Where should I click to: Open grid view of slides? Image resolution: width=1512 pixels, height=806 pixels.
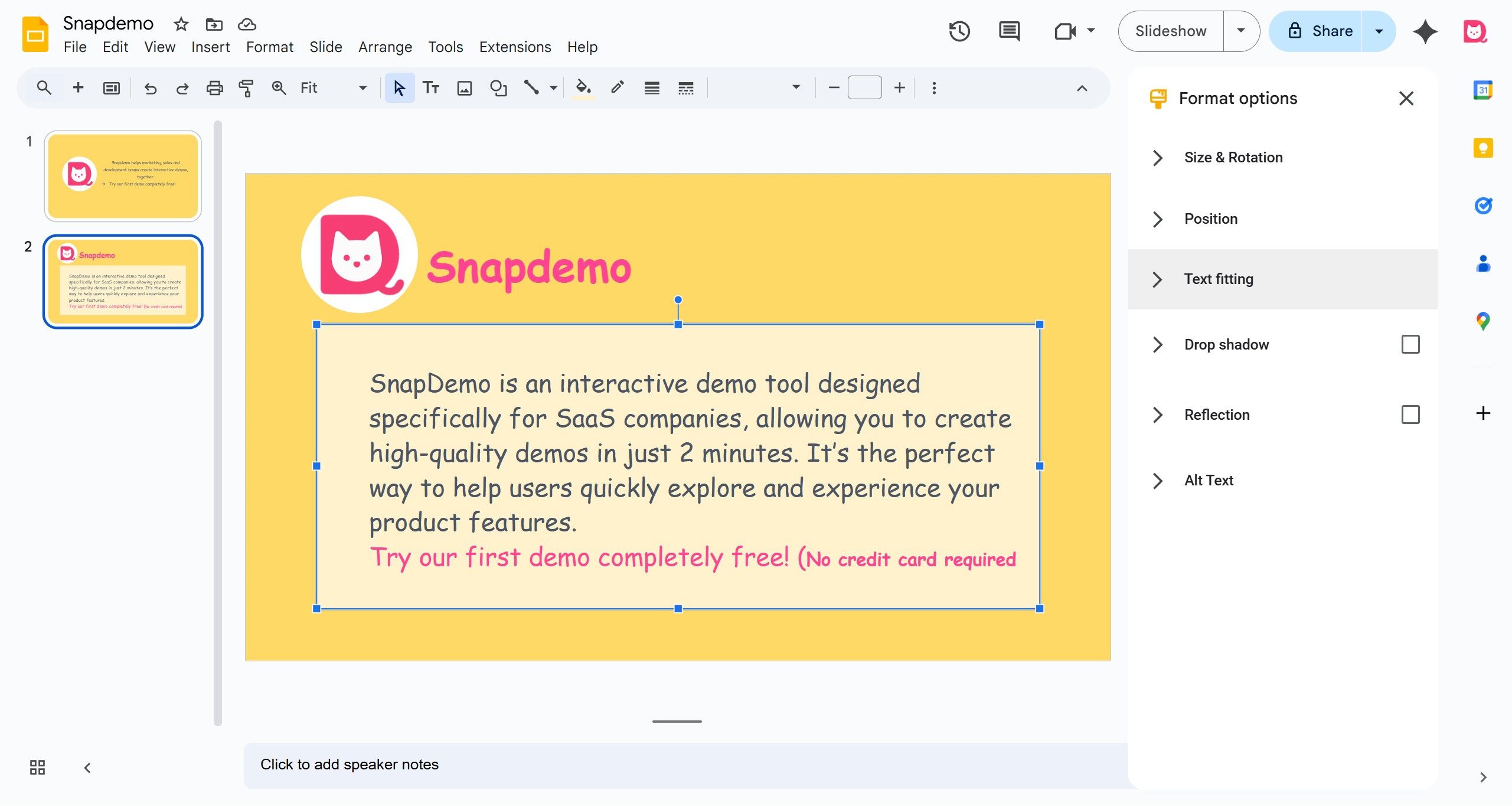click(37, 768)
